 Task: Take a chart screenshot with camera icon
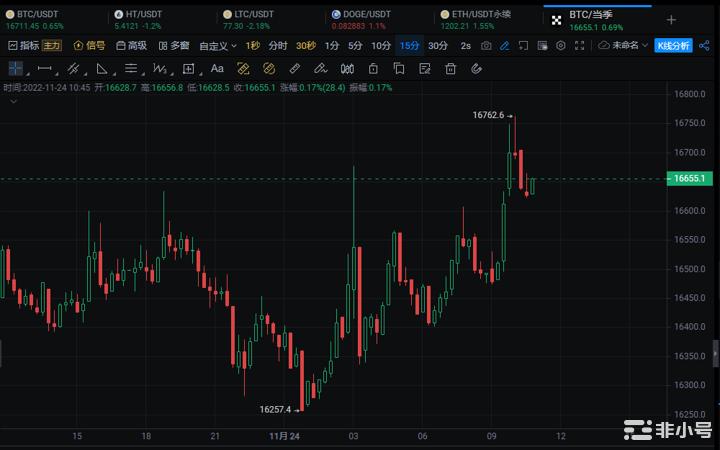coord(486,46)
